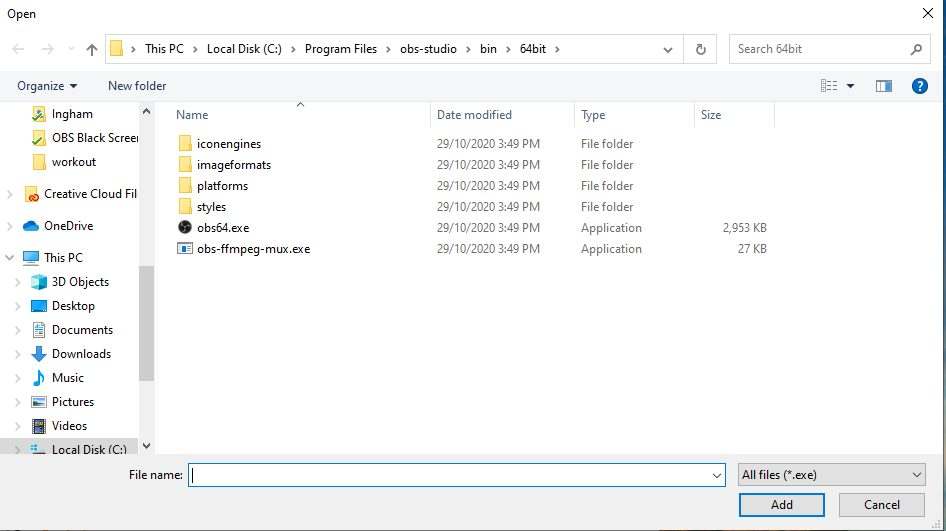This screenshot has width=946, height=531.
Task: Show the preview pane
Action: [x=884, y=86]
